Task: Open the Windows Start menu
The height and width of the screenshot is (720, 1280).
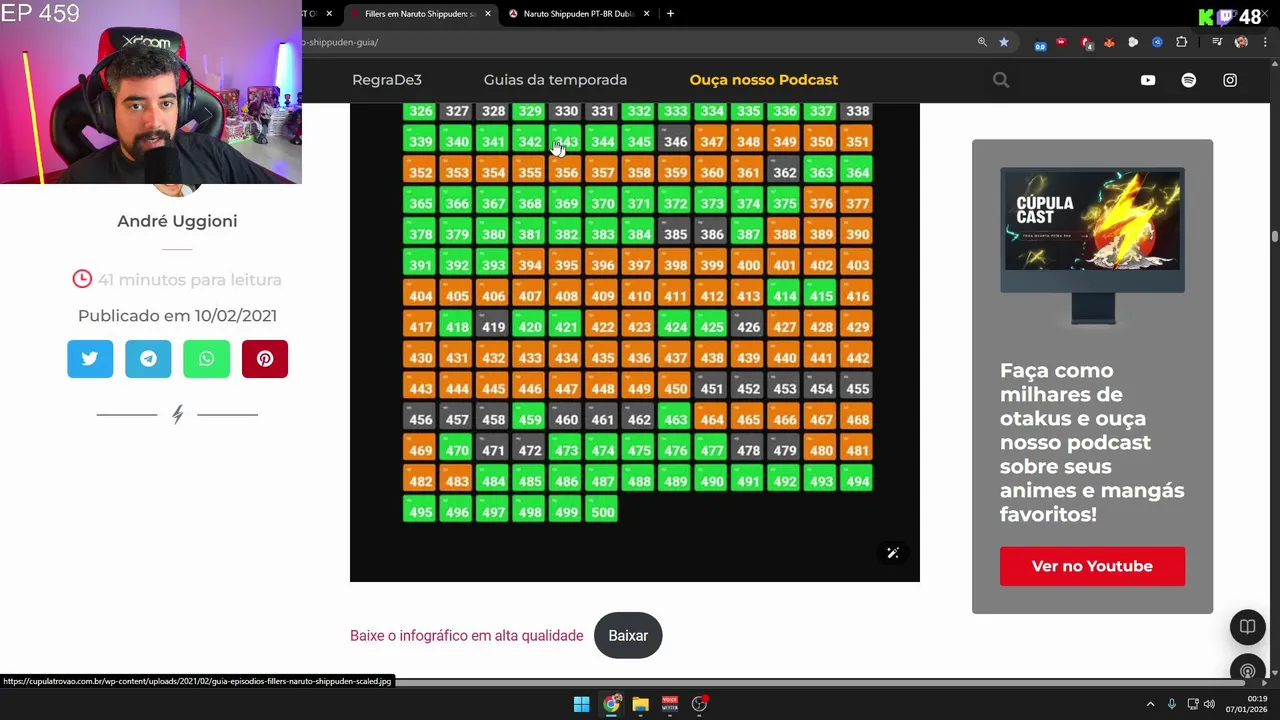Action: (581, 704)
